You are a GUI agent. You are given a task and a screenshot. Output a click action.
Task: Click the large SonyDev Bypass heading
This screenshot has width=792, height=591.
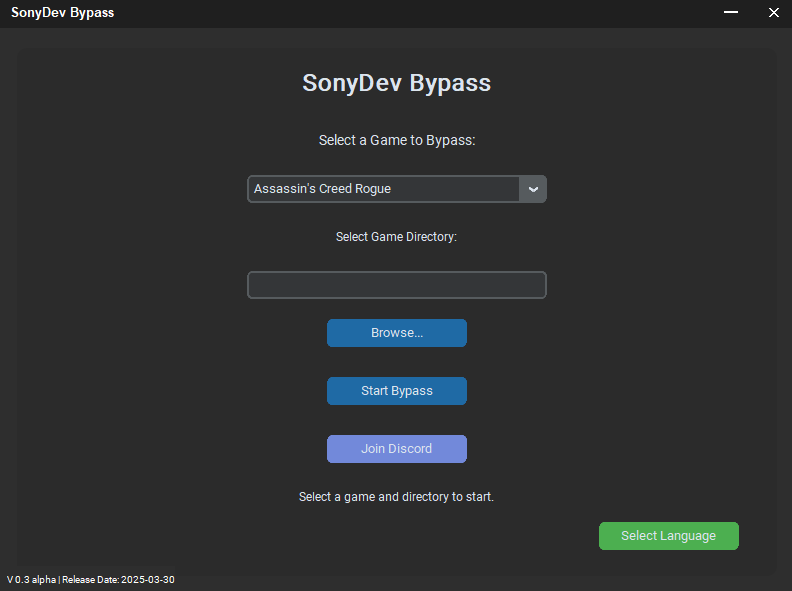pos(397,83)
